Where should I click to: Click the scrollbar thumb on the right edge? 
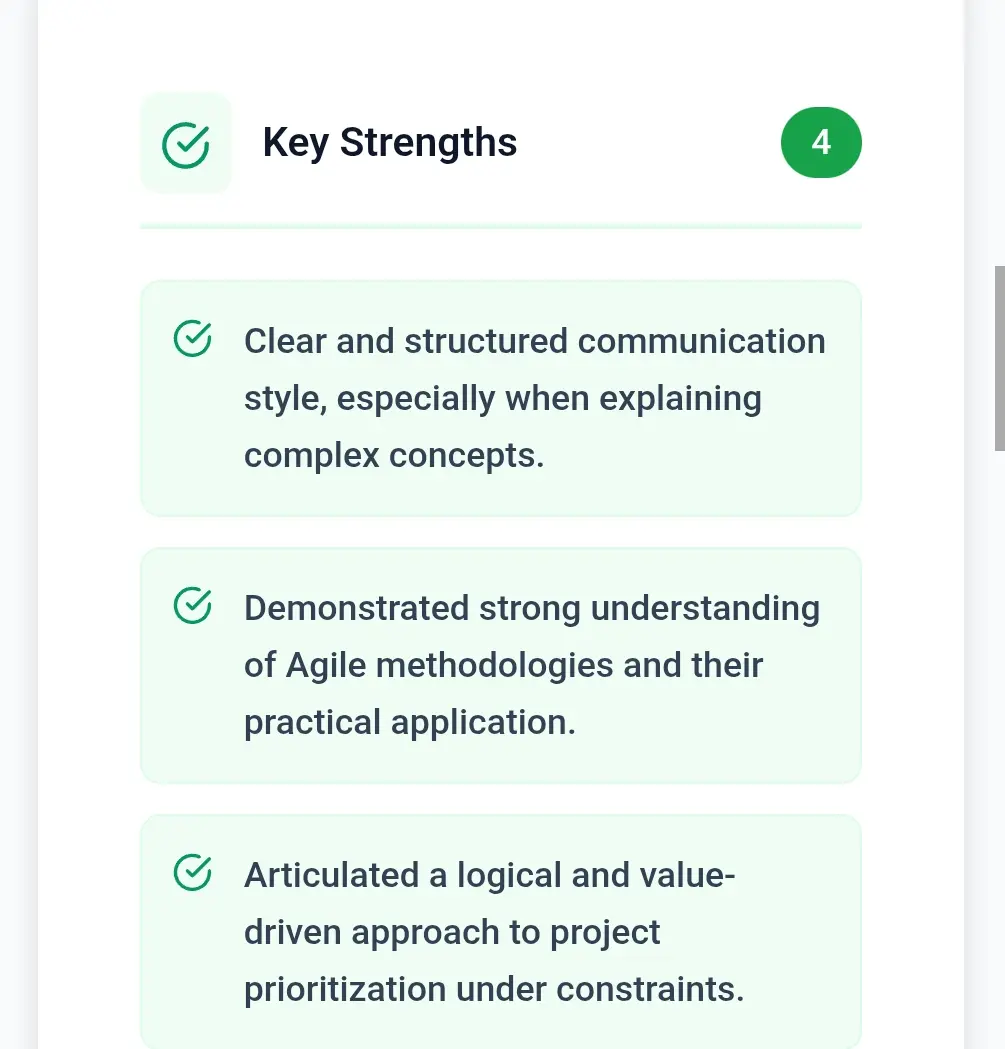click(998, 358)
